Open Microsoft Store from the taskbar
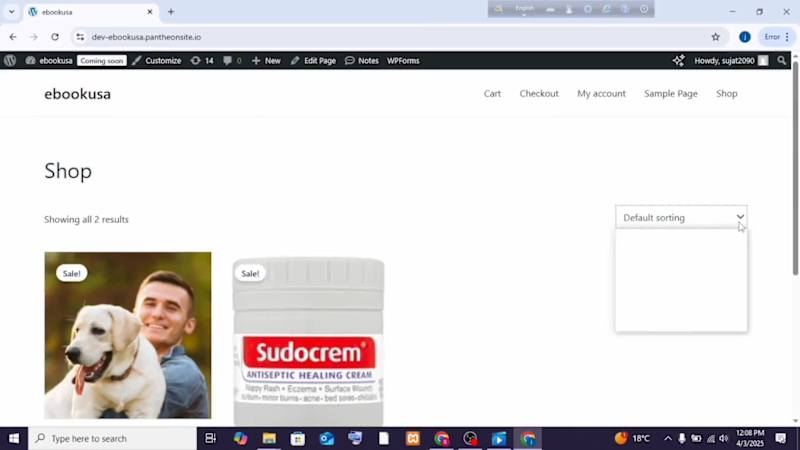The width and height of the screenshot is (800, 450). tap(297, 438)
